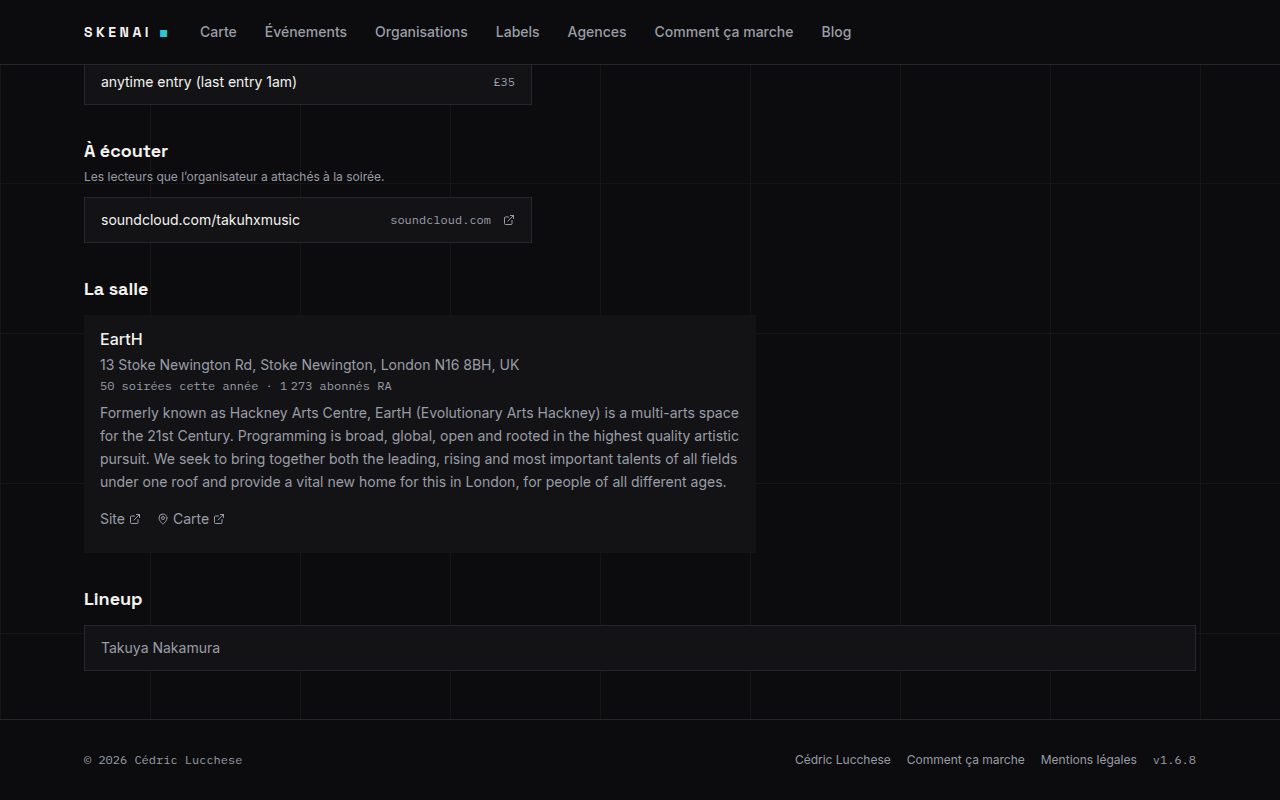Image resolution: width=1280 pixels, height=800 pixels.
Task: Open footer Comment ça marche link
Action: (x=966, y=760)
